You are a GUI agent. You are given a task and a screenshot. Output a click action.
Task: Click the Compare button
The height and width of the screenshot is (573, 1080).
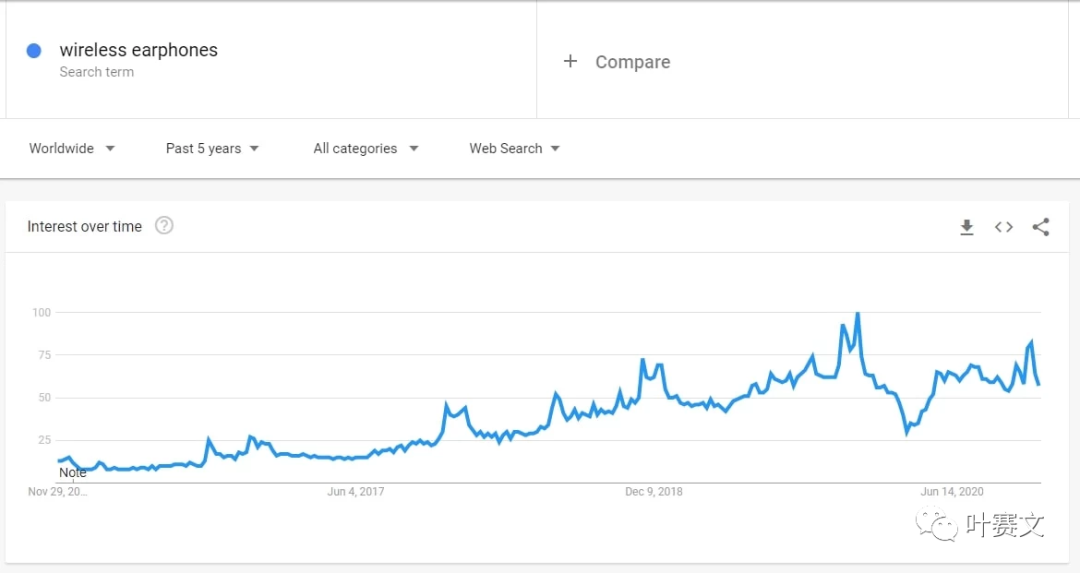[x=632, y=62]
